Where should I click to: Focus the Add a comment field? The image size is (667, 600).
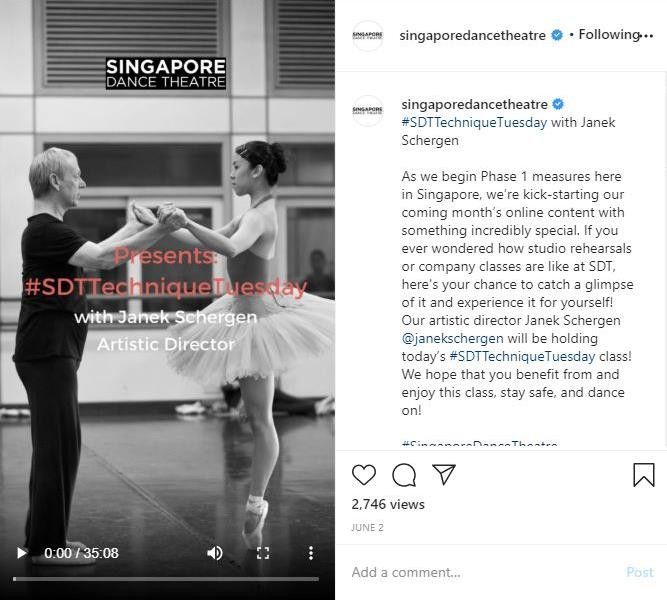485,572
